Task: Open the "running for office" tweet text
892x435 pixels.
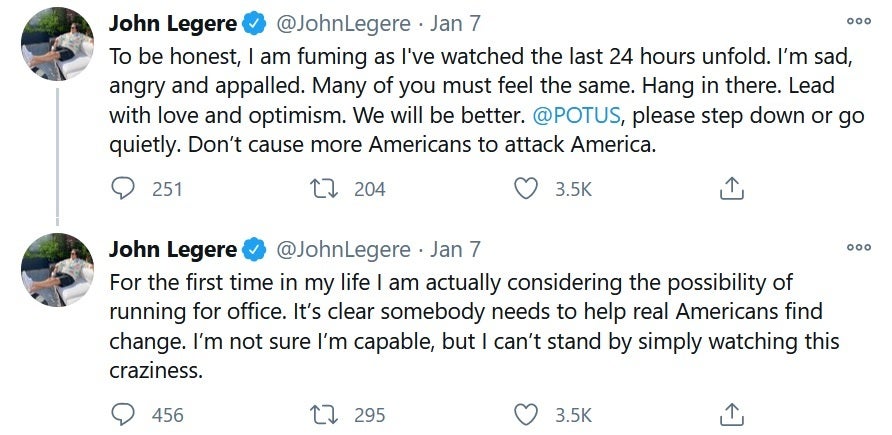Action: click(x=470, y=314)
